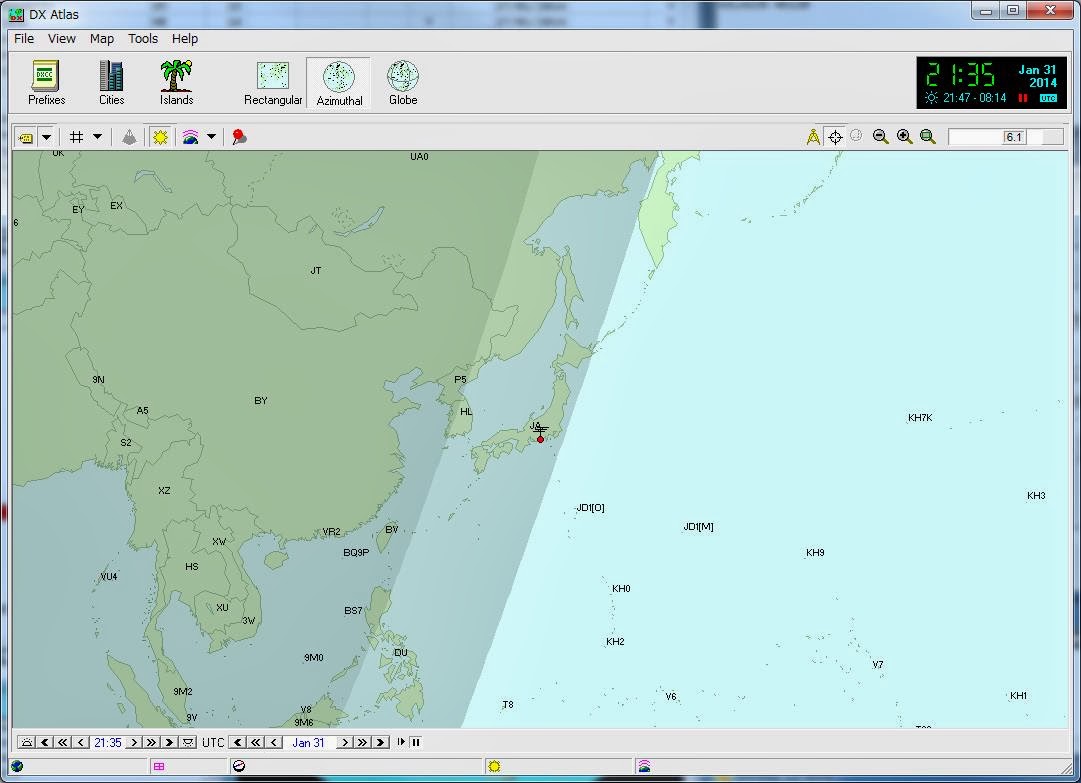Click the play time animation button
The height and width of the screenshot is (783, 1081).
pyautogui.click(x=401, y=742)
